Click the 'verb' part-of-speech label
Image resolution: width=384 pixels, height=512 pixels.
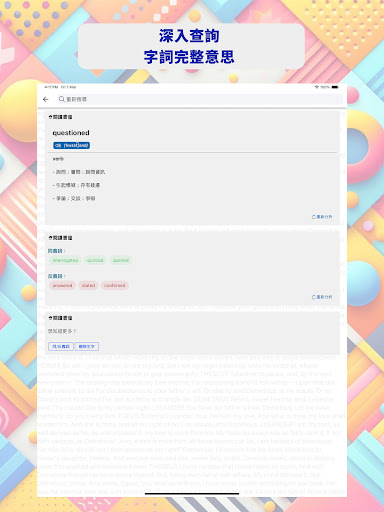click(58, 159)
